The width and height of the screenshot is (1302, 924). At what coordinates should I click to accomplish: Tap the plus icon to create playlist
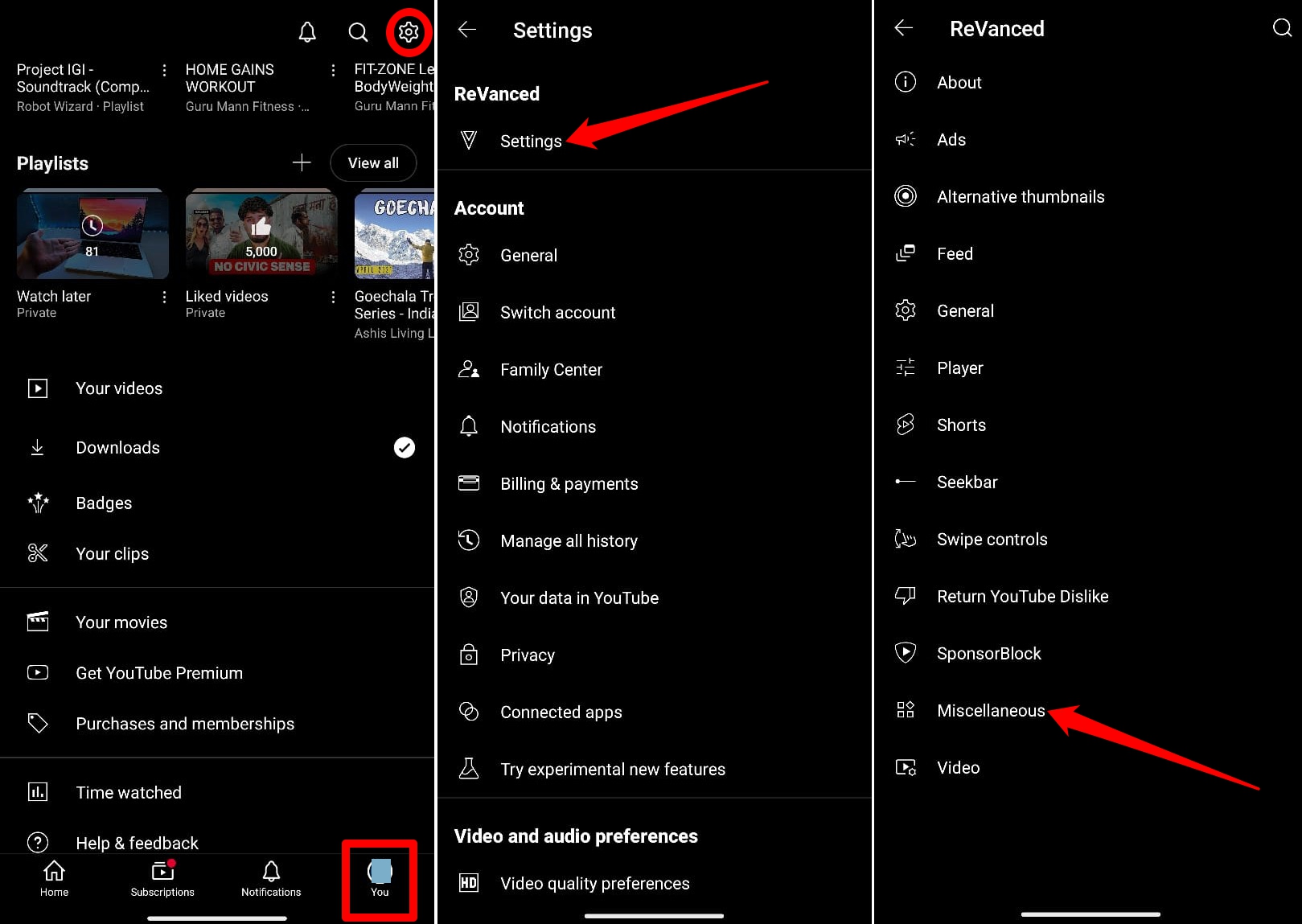point(302,163)
